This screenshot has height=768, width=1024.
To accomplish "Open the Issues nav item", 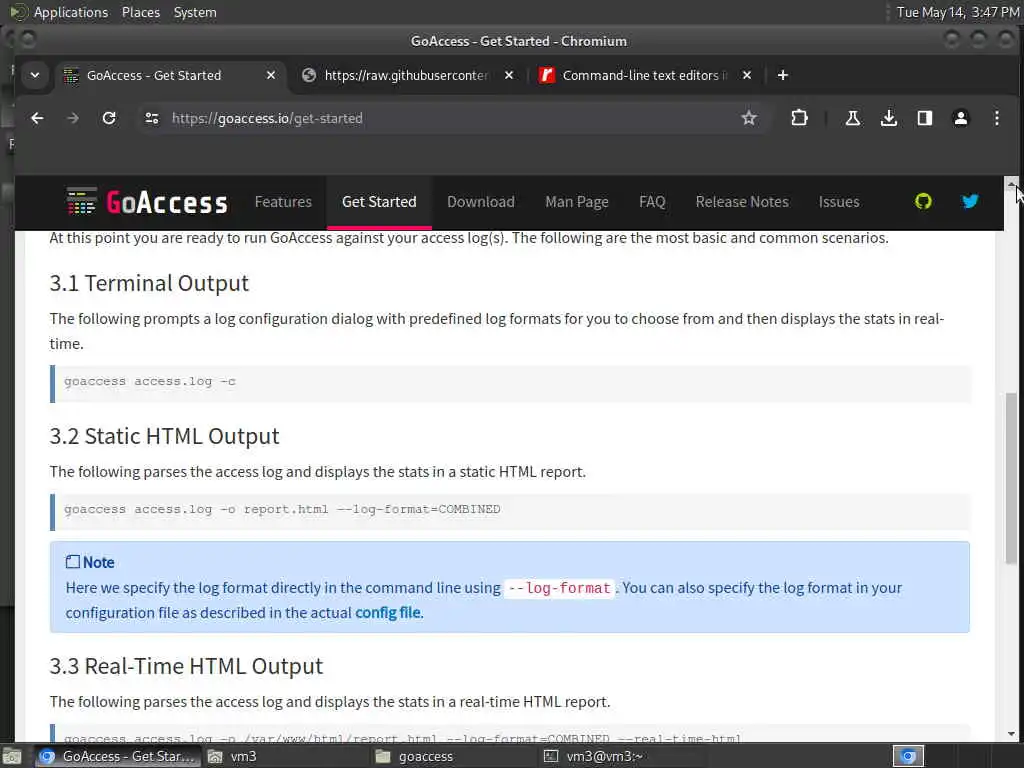I will click(x=839, y=202).
